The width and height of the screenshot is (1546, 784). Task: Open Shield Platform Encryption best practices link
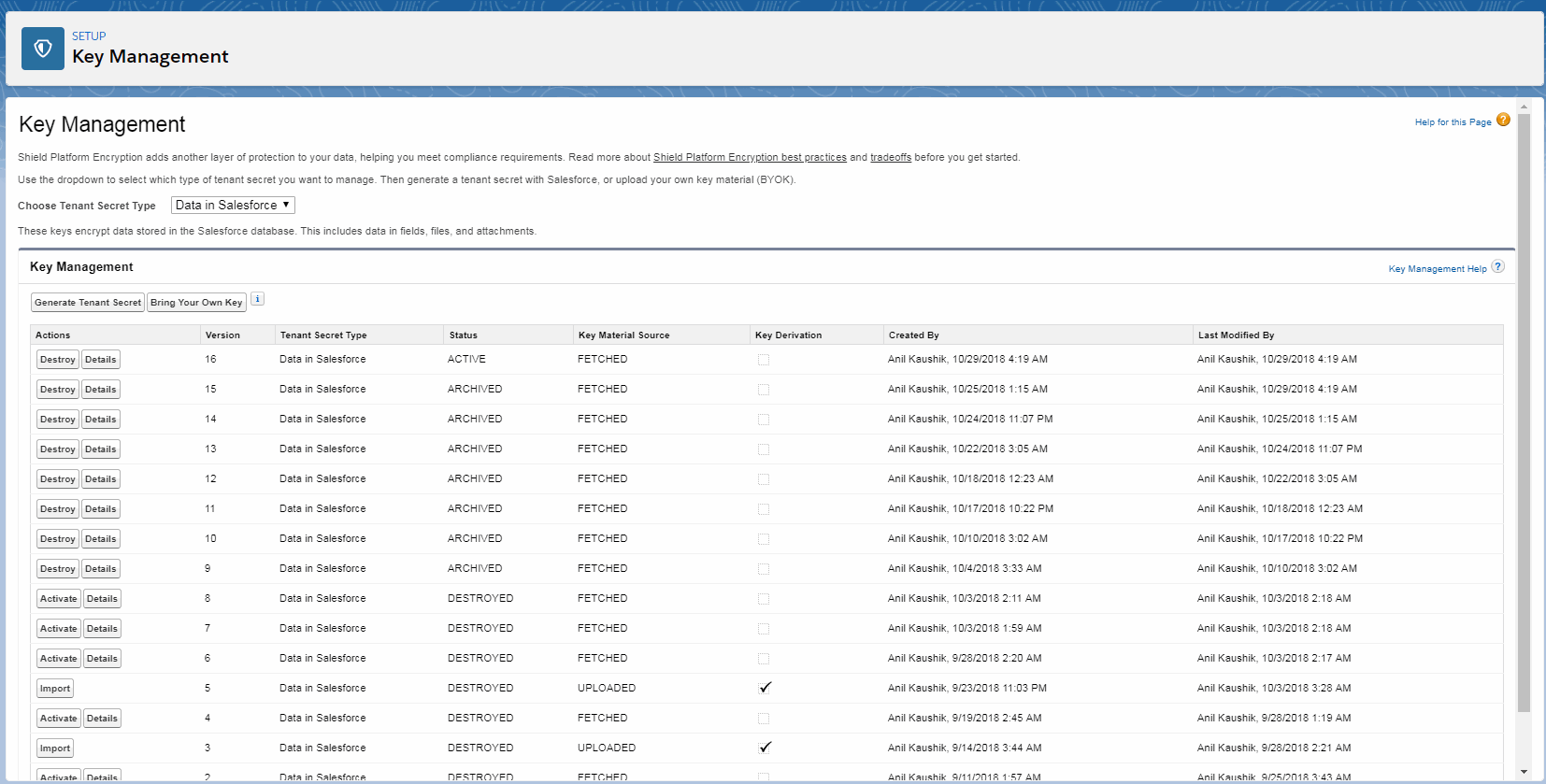click(750, 158)
